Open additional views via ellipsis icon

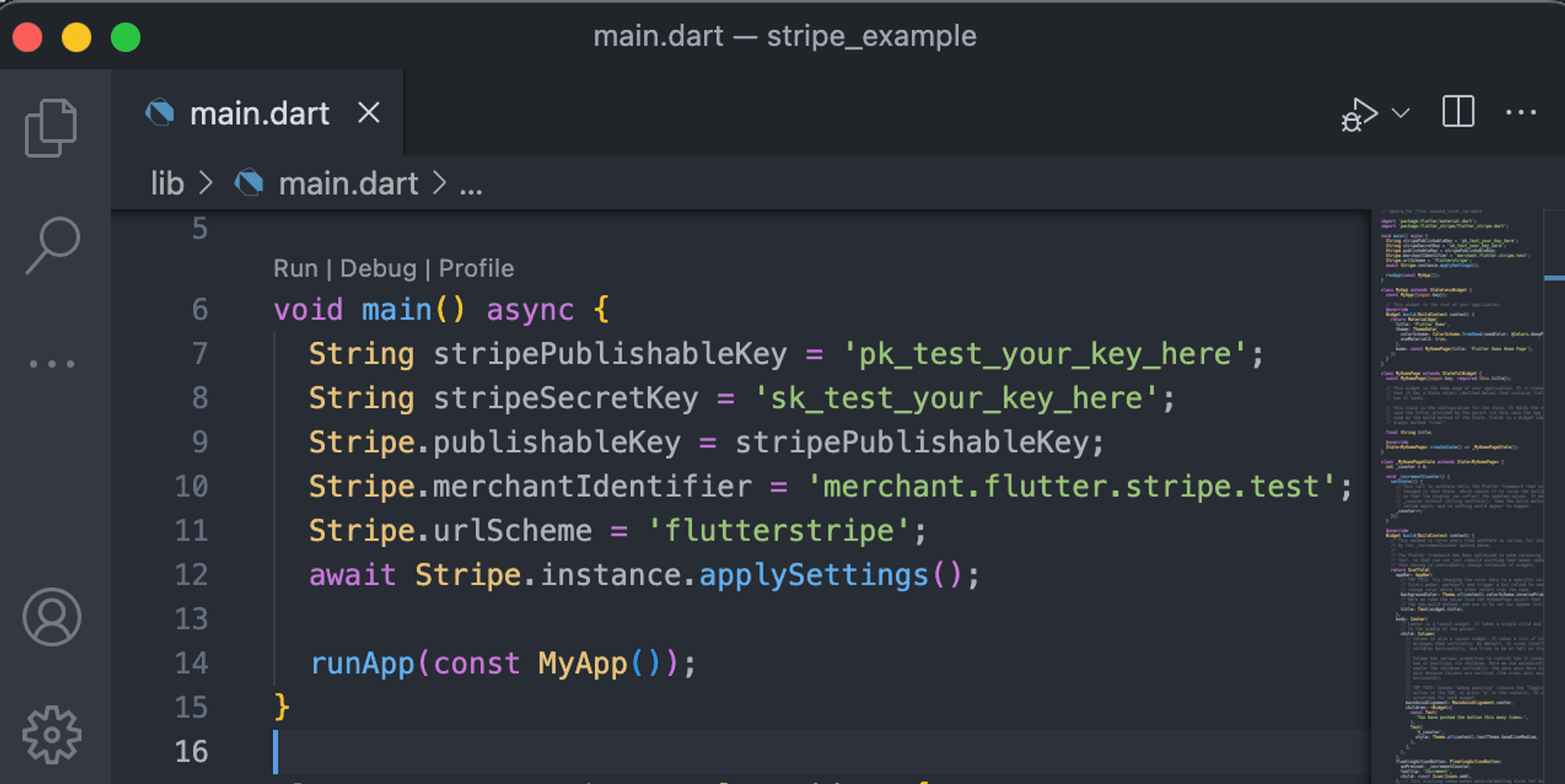(x=51, y=363)
